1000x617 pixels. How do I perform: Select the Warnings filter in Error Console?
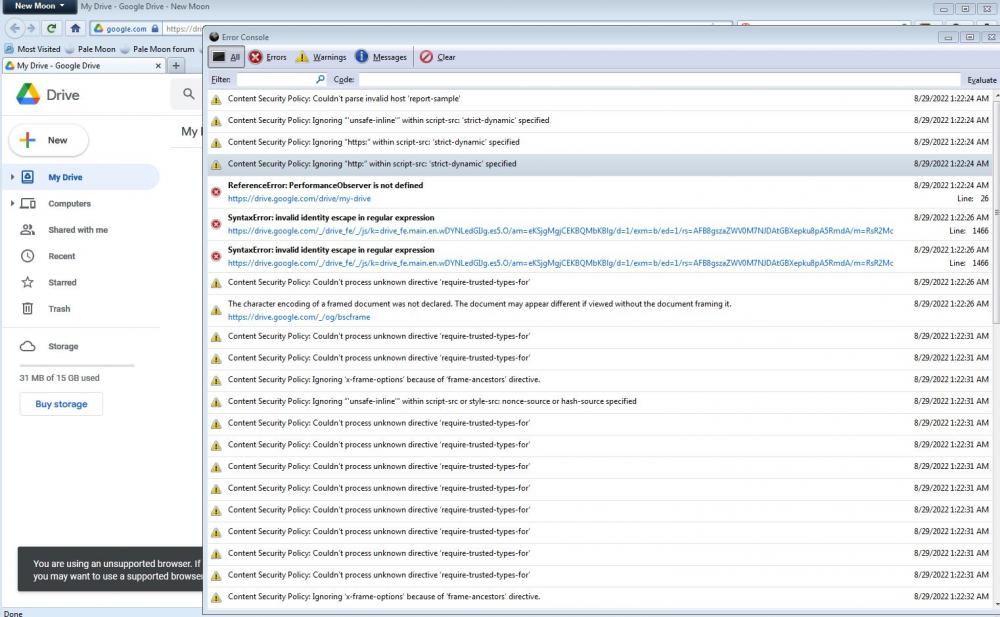click(322, 57)
